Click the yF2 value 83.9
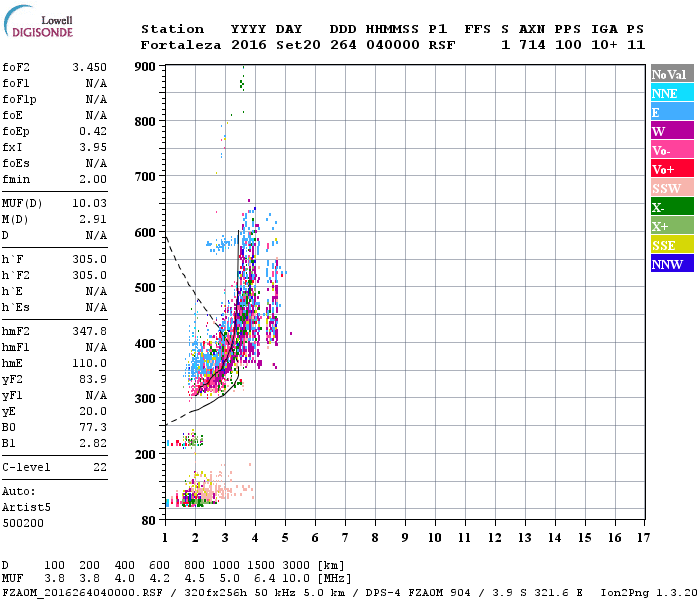Image resolution: width=700 pixels, height=600 pixels. [x=93, y=379]
